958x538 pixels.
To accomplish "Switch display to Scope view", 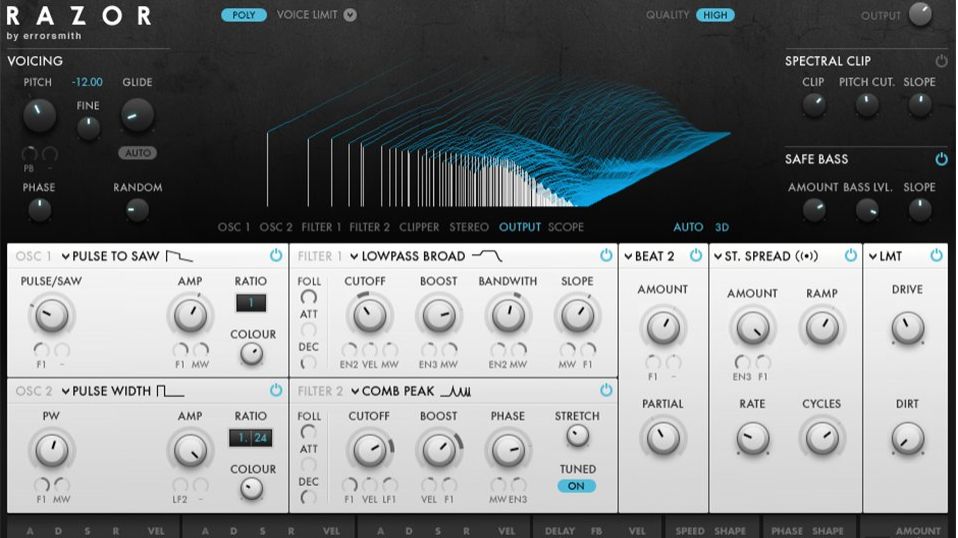I will (566, 227).
